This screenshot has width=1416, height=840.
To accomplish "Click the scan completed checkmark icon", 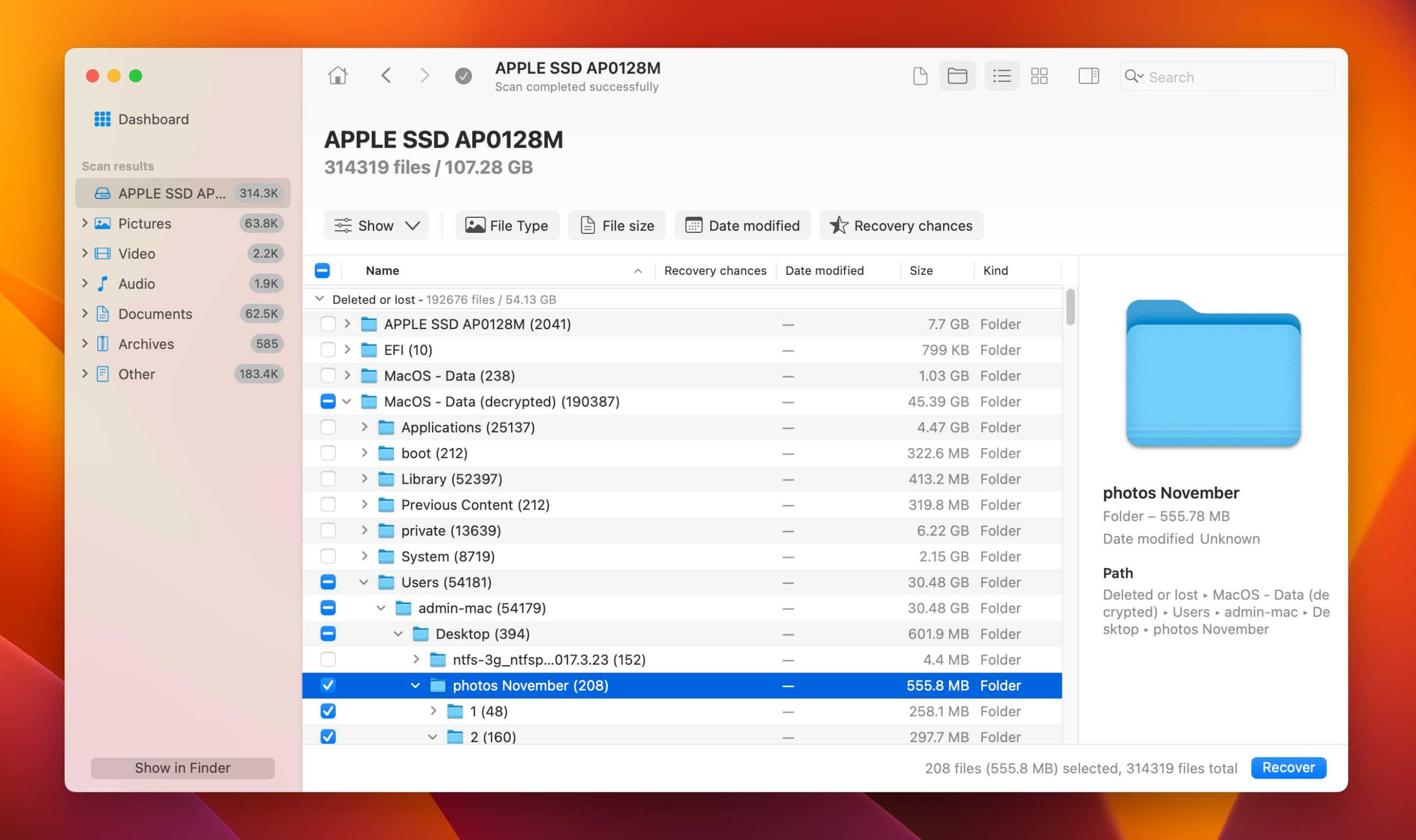I will coord(463,76).
